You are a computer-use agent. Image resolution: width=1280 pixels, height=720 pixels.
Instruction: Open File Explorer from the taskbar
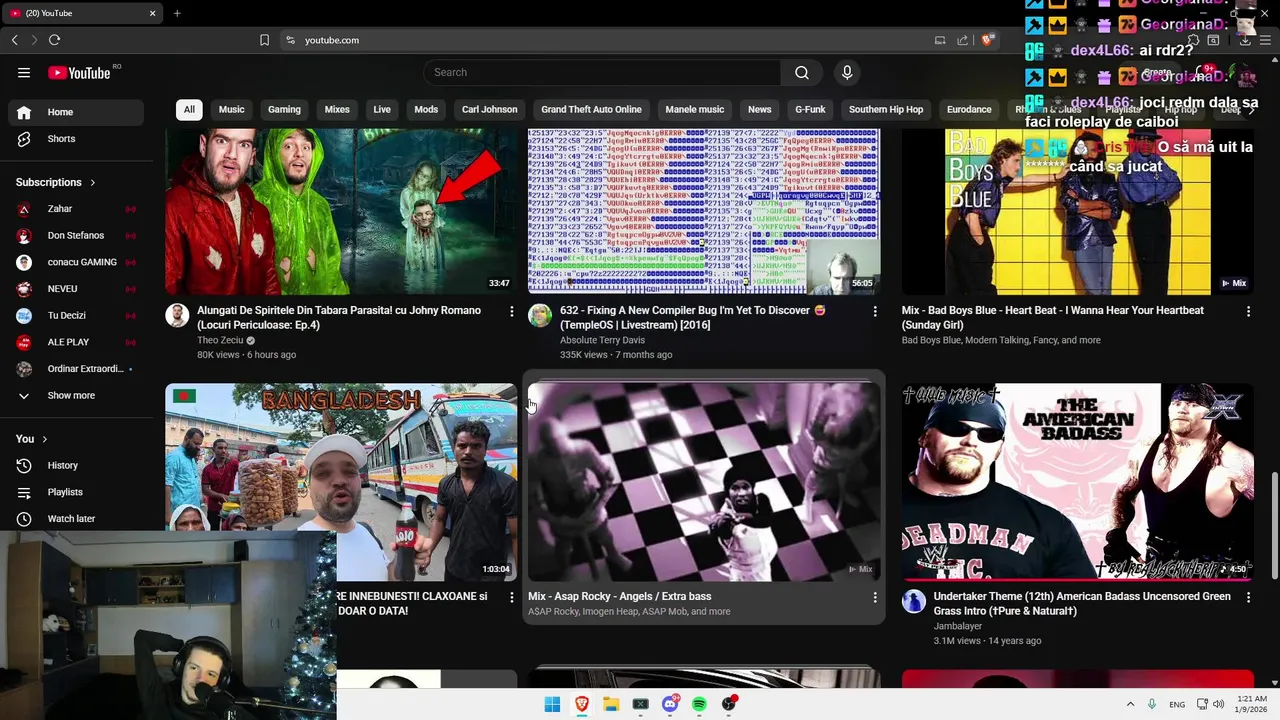(611, 704)
